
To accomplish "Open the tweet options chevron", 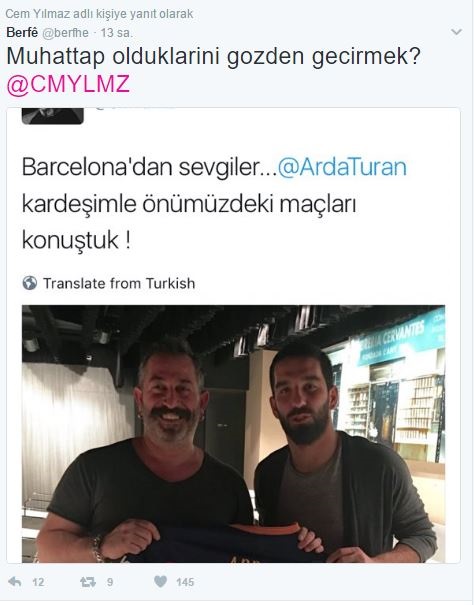I will [457, 32].
